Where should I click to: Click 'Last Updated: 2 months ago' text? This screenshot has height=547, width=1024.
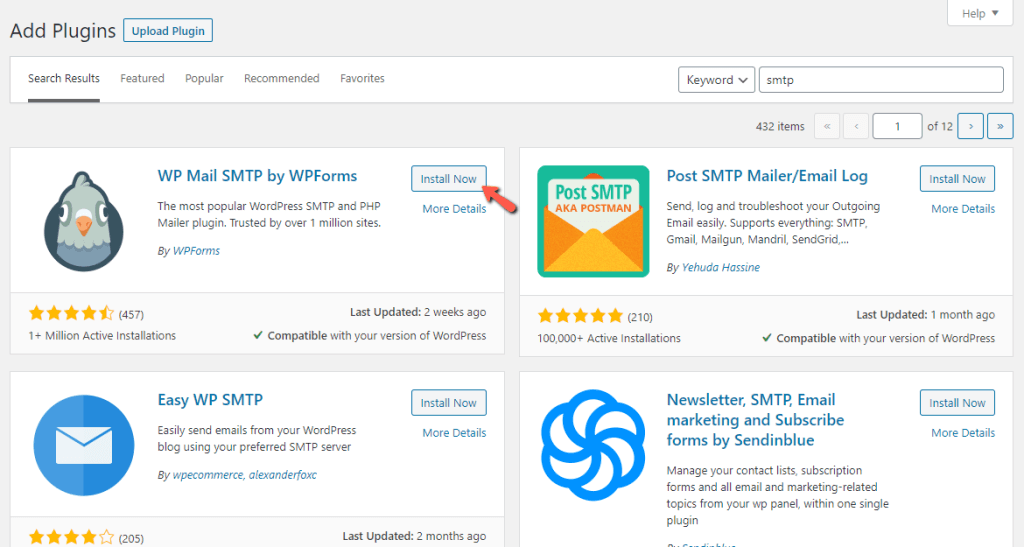click(414, 536)
